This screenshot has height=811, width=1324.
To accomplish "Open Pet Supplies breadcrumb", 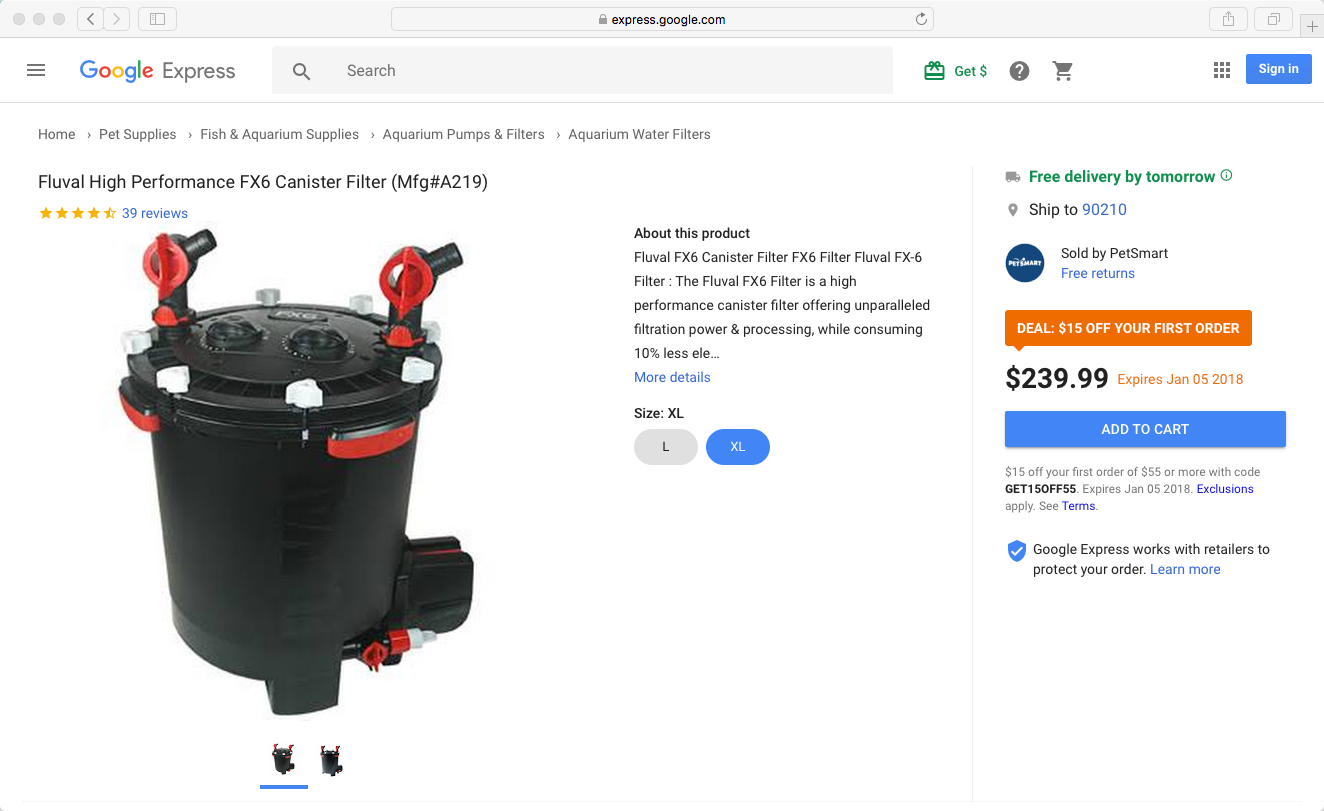I will click(137, 134).
